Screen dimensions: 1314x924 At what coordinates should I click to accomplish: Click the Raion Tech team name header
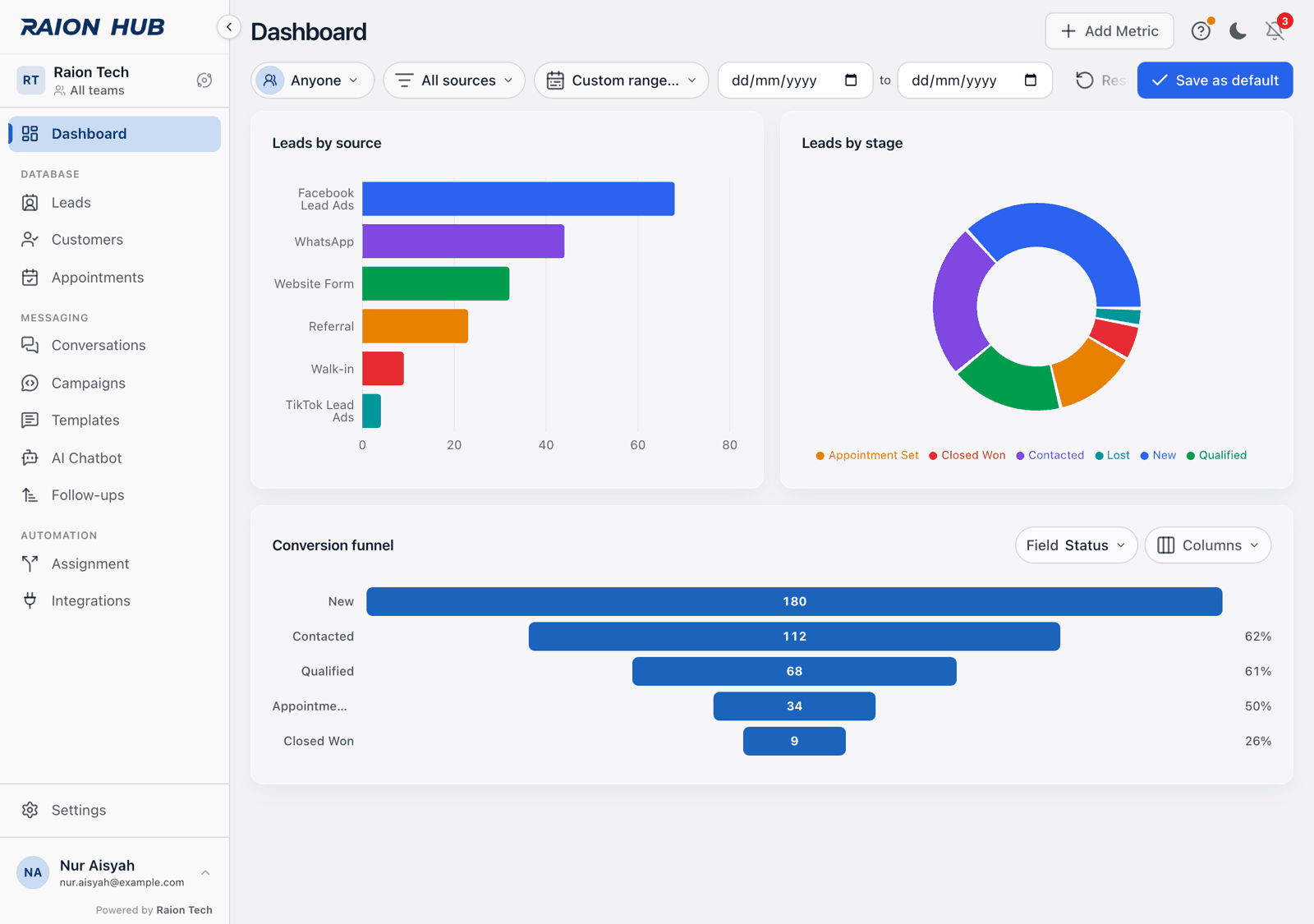[x=91, y=72]
